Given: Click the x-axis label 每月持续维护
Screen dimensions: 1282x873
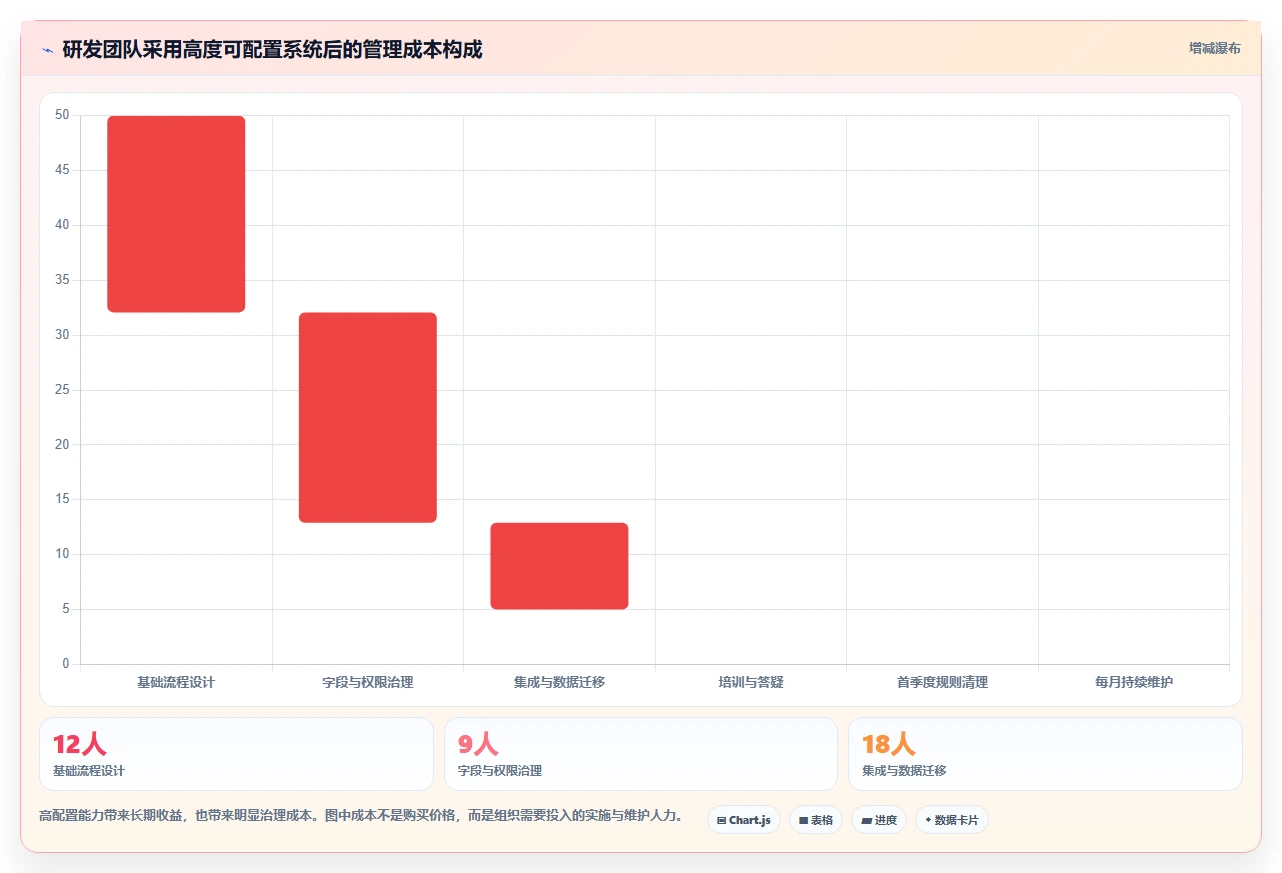Looking at the screenshot, I should click(x=1134, y=682).
